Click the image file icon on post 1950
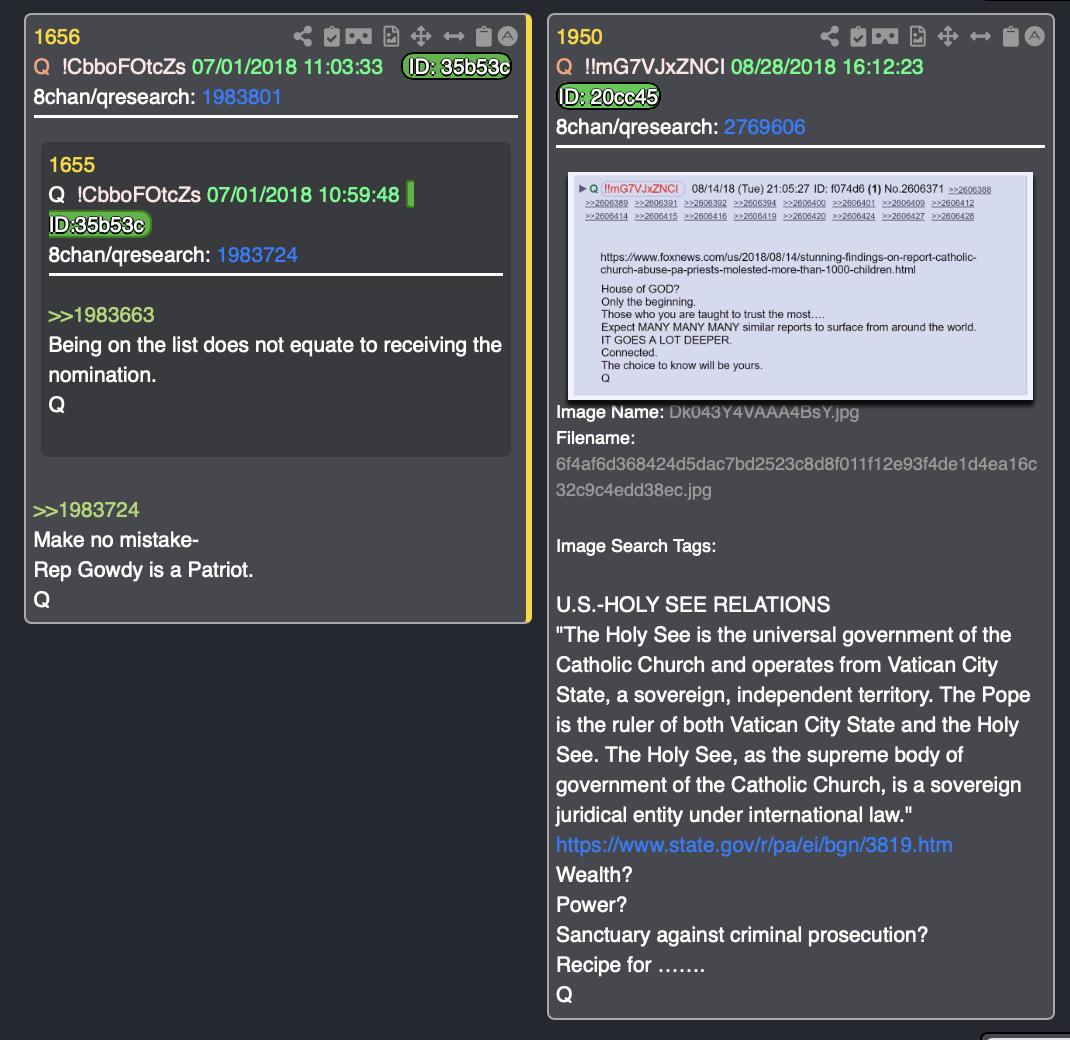The image size is (1070, 1040). coord(918,36)
